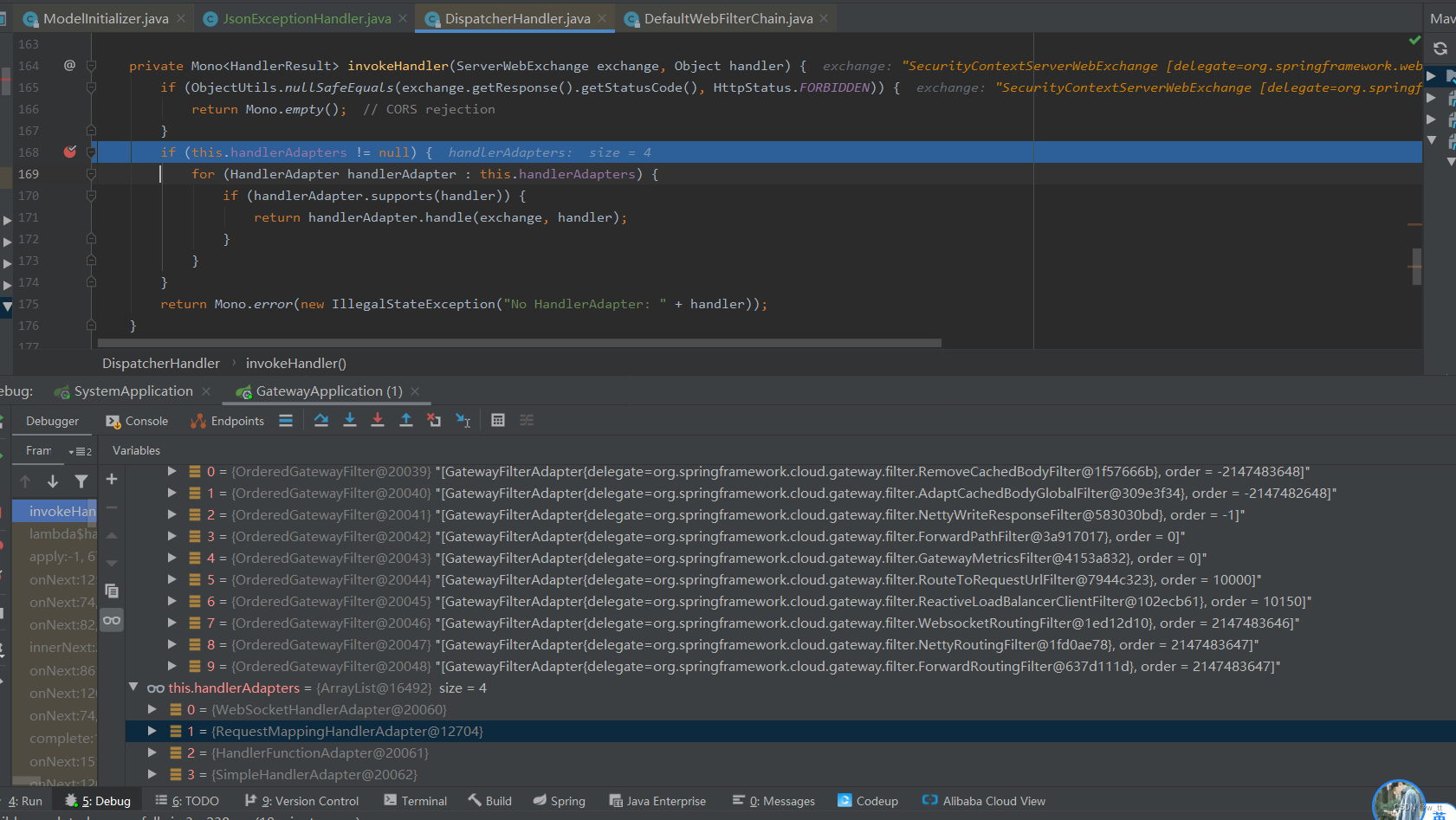Screen dimensions: 1456x820
Task: Close the DispatcherHandler.java tab
Action: 602,18
